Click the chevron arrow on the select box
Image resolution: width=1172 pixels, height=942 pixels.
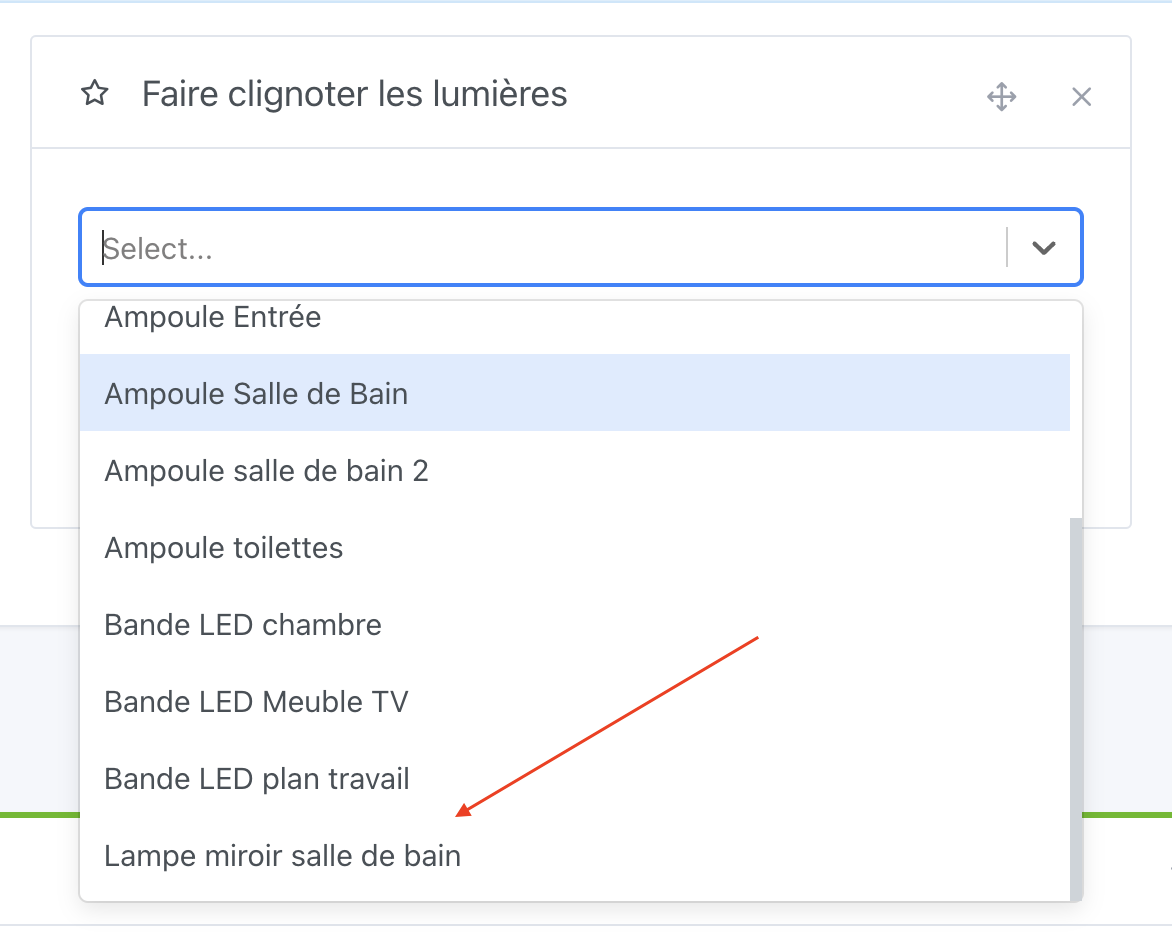(x=1043, y=247)
